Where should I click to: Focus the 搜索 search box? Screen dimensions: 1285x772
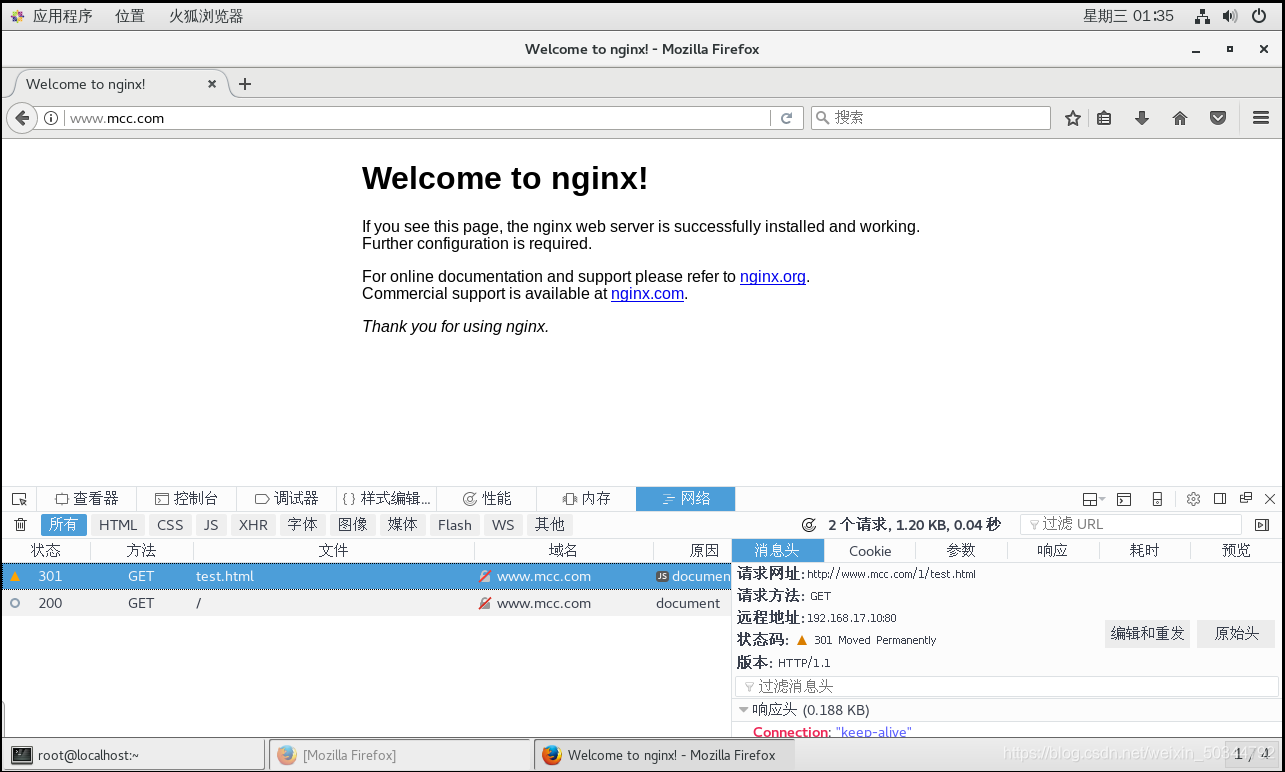point(930,118)
